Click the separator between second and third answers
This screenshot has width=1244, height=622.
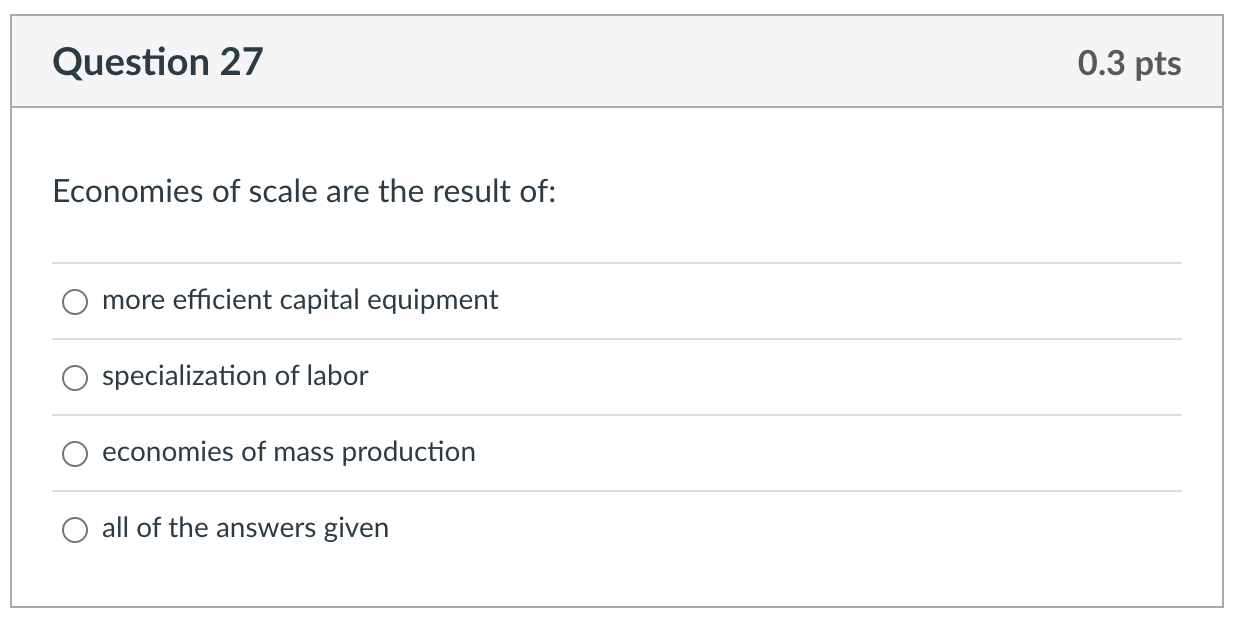click(620, 414)
